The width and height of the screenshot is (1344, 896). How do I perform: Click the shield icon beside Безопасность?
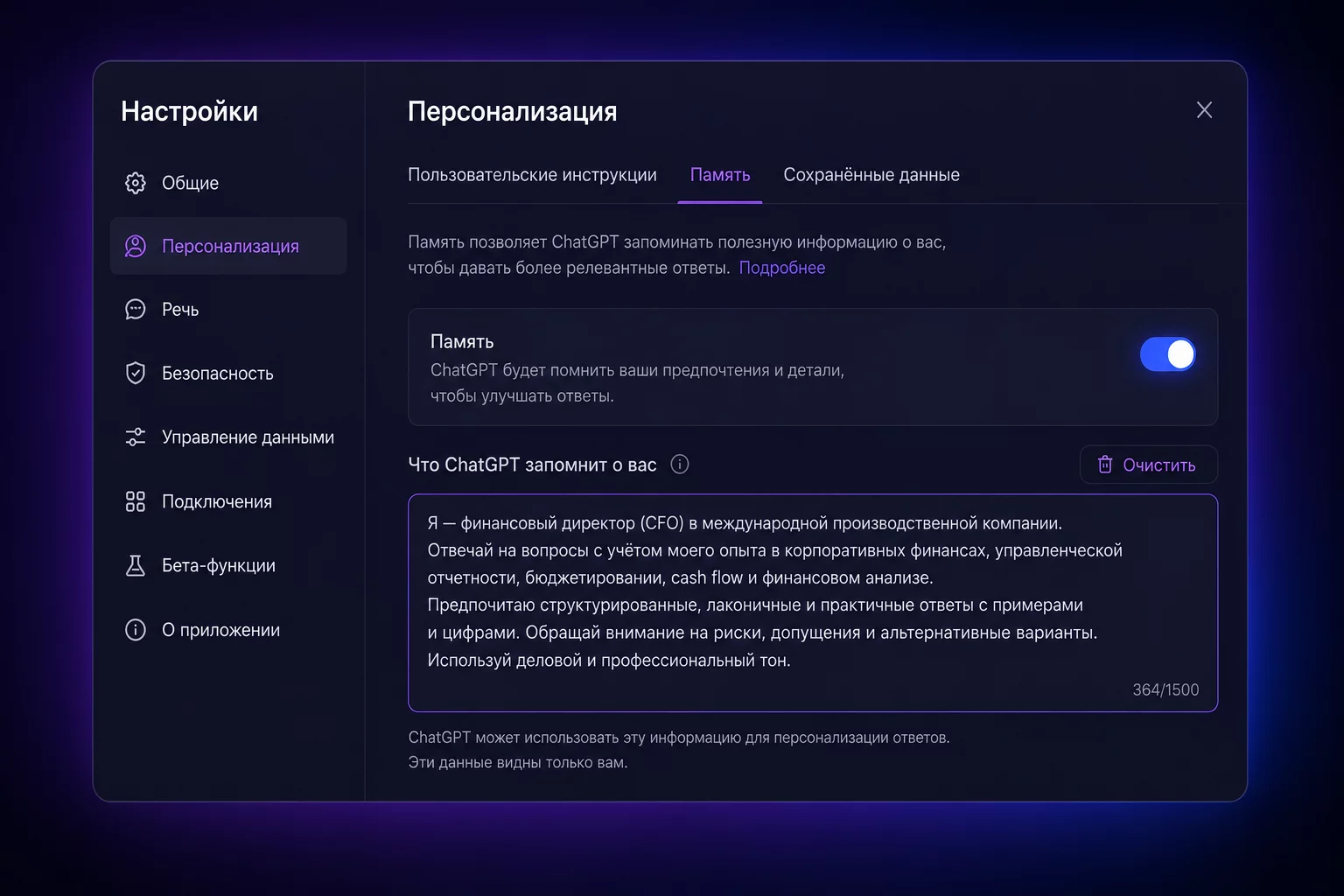tap(136, 373)
